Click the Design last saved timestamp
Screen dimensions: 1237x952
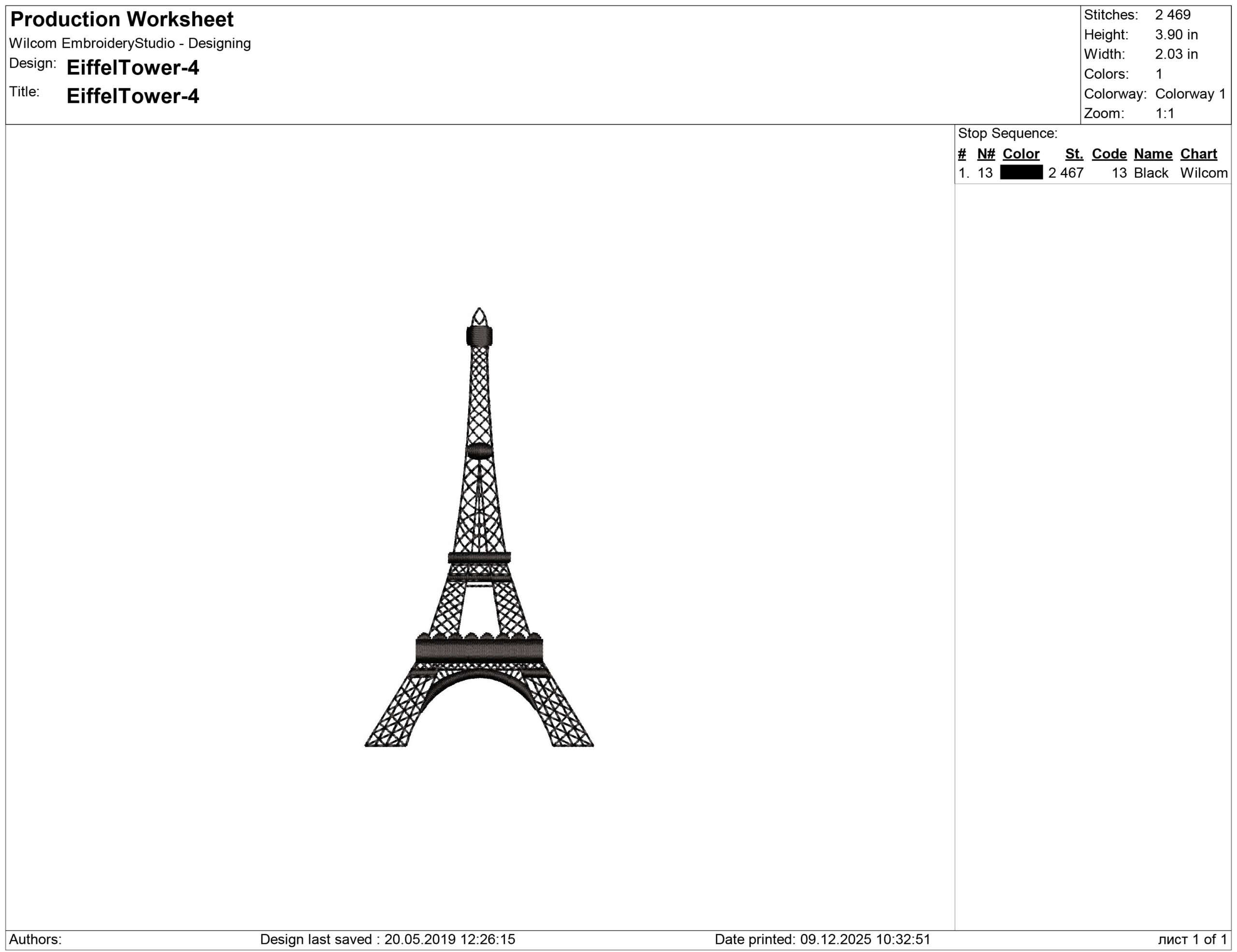point(388,939)
